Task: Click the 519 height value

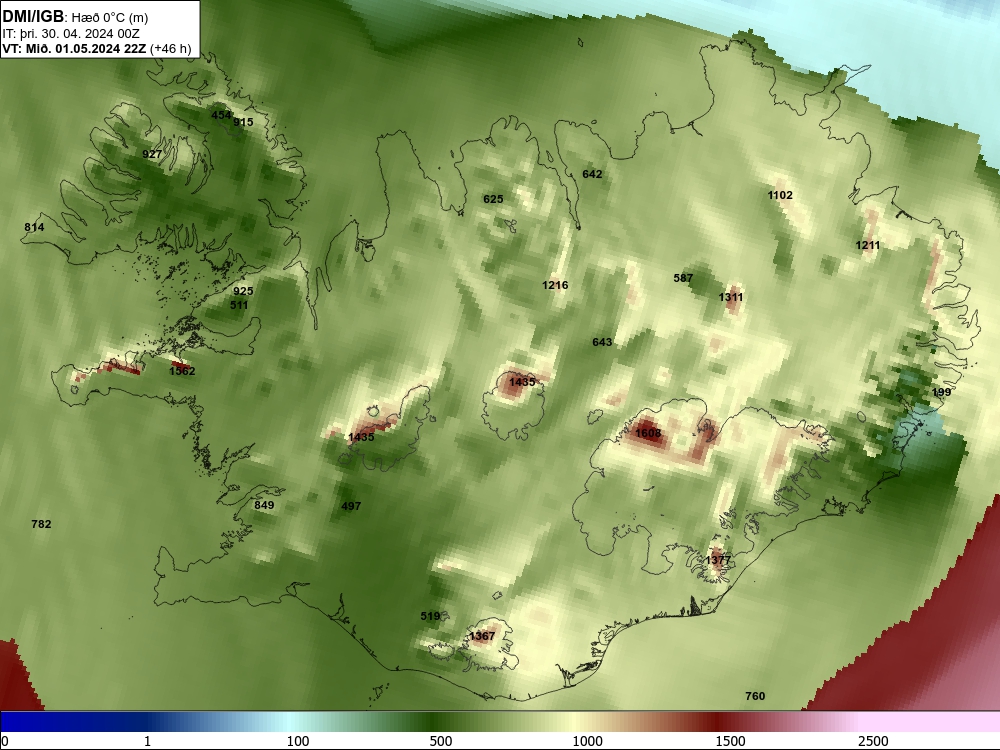Action: [430, 616]
